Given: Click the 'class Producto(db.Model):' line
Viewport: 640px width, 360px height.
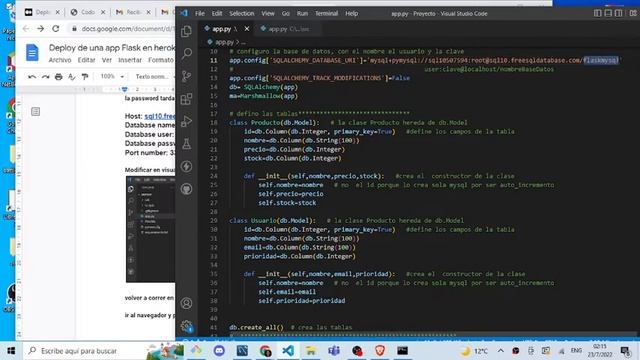Looking at the screenshot, I should point(274,122).
